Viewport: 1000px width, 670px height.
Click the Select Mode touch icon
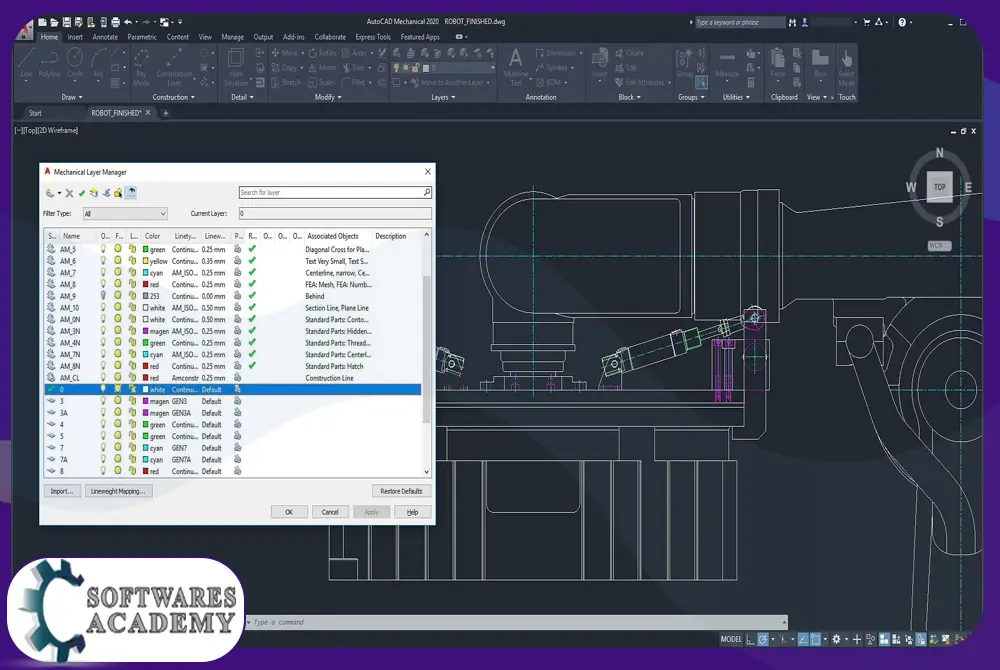846,68
